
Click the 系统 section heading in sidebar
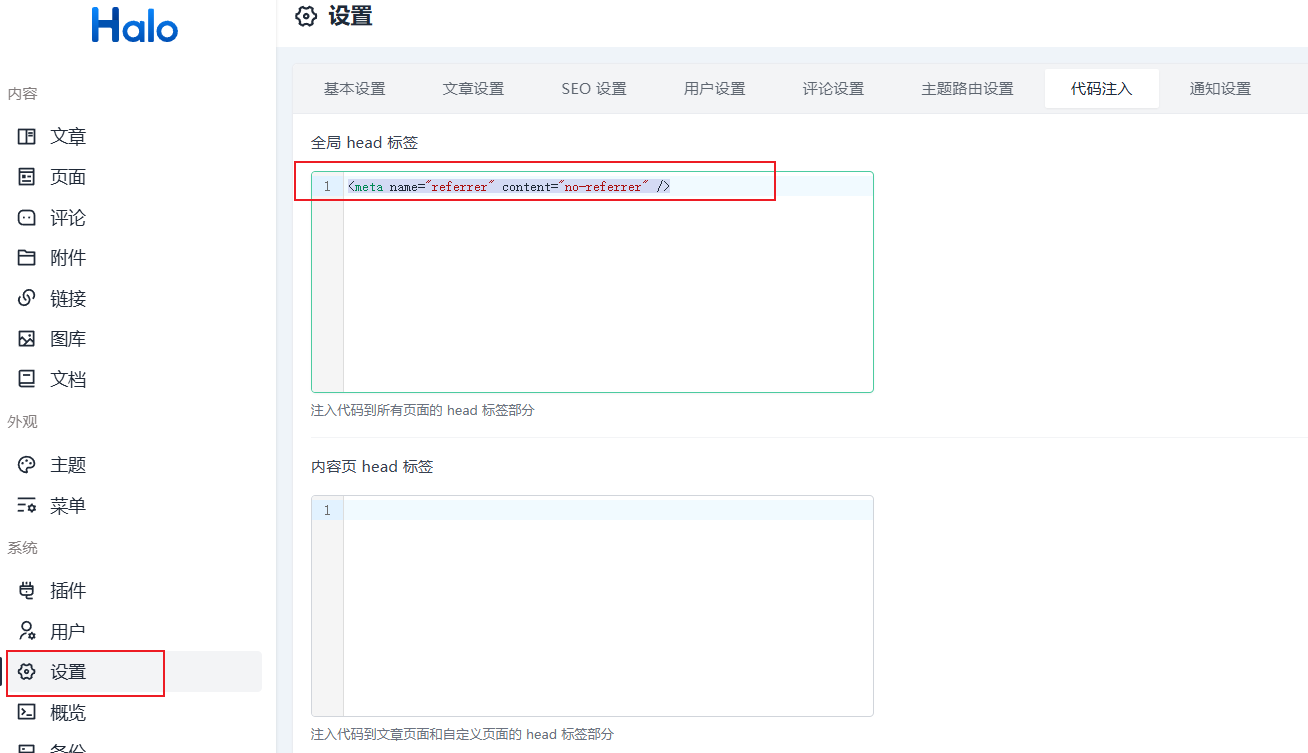click(22, 548)
